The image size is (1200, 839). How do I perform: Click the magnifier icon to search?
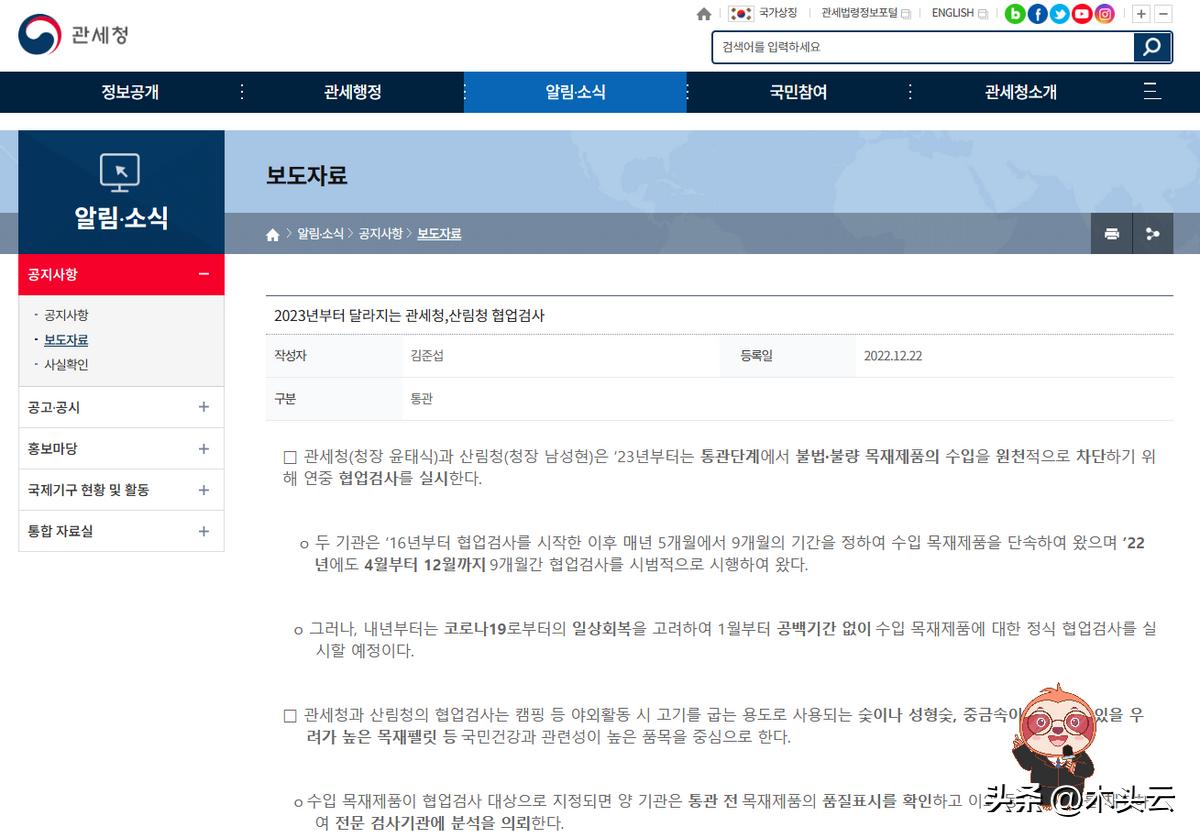click(x=1152, y=47)
